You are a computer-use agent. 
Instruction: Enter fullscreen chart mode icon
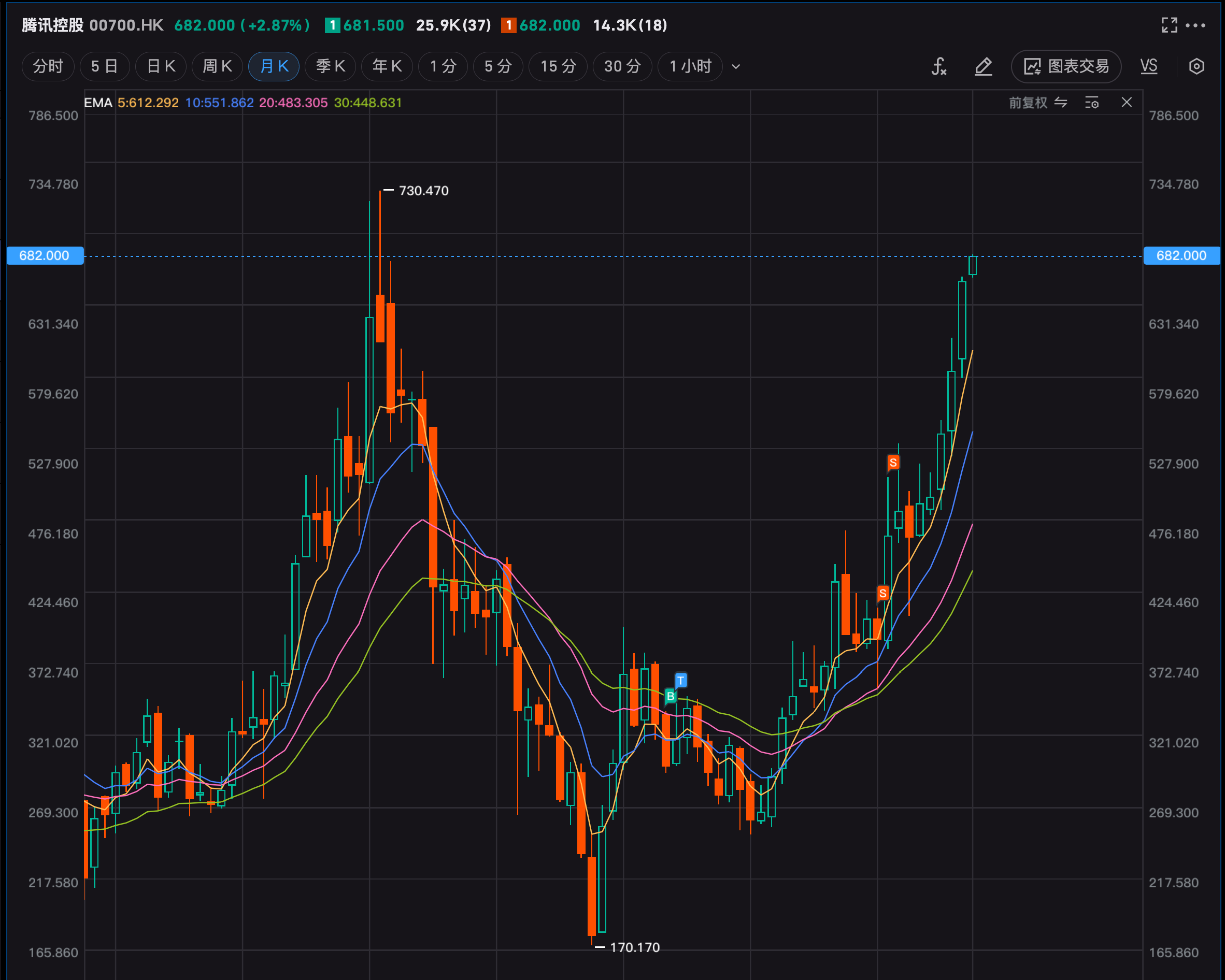pos(1170,25)
